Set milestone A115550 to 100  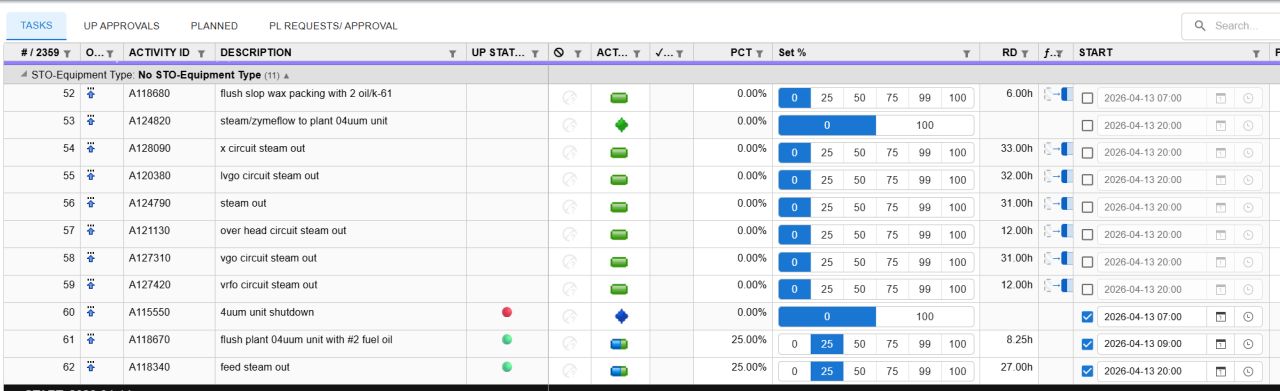(x=925, y=316)
